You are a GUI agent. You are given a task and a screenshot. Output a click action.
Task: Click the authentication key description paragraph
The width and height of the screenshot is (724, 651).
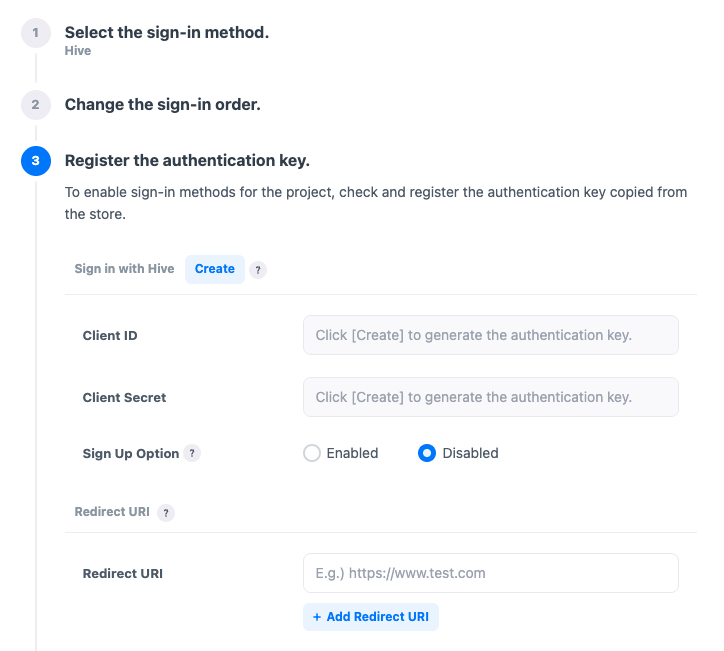pos(376,203)
